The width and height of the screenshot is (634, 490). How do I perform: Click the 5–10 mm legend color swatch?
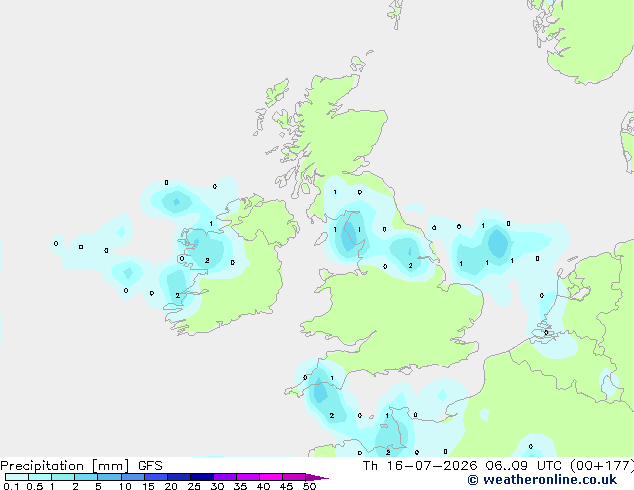click(109, 477)
